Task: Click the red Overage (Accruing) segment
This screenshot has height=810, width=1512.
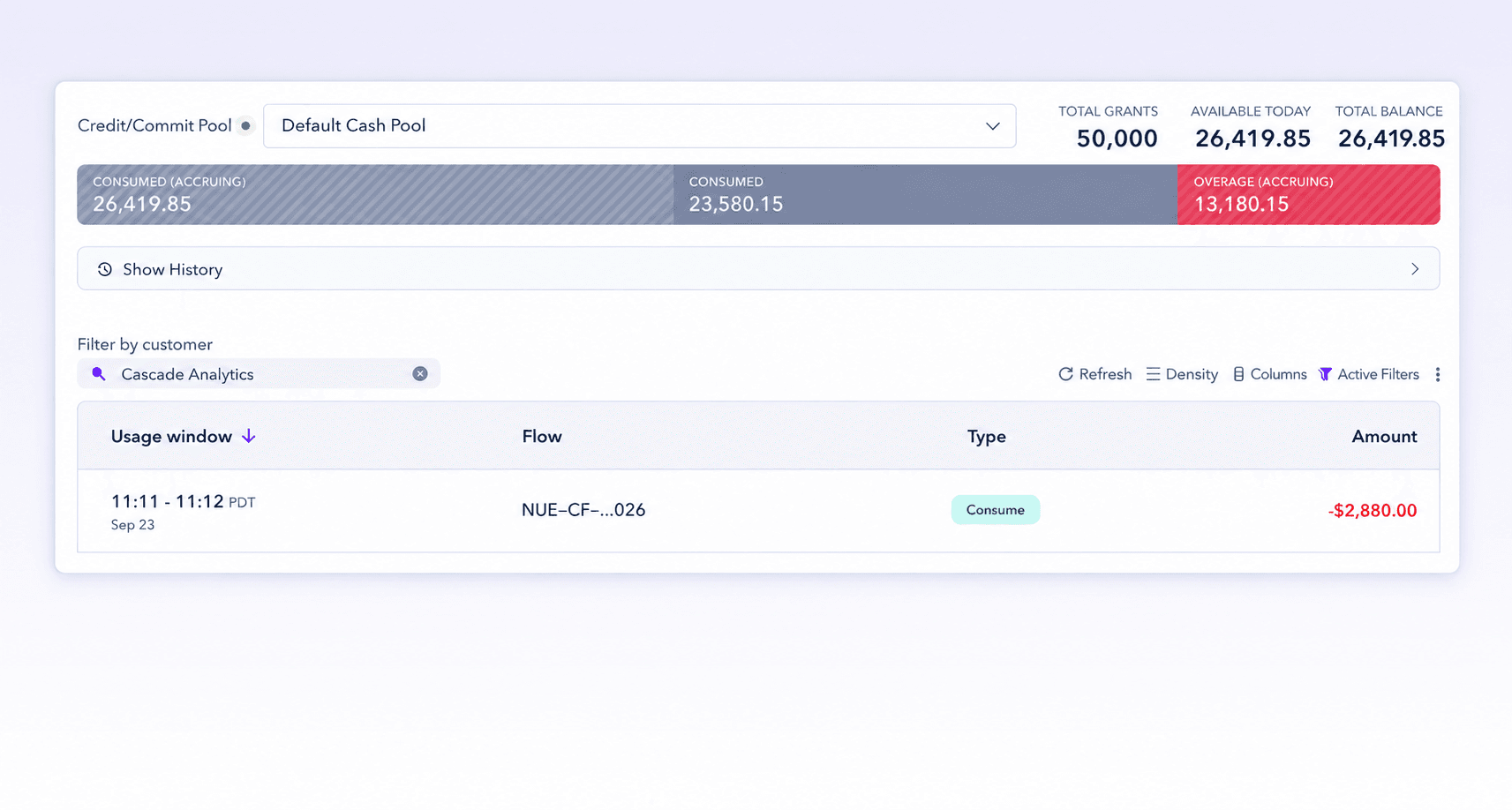Action: [1308, 195]
